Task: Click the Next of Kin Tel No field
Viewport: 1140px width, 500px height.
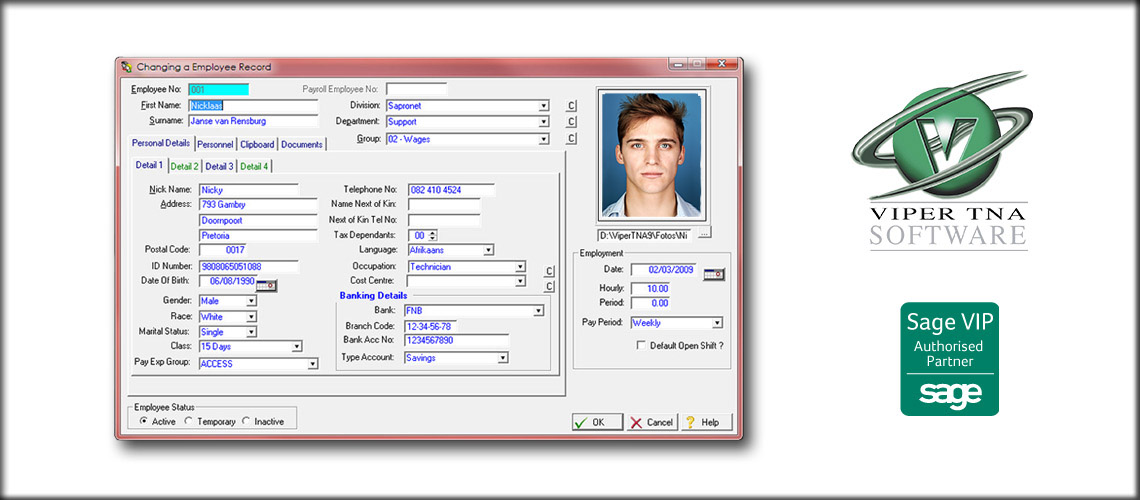Action: pyautogui.click(x=444, y=219)
